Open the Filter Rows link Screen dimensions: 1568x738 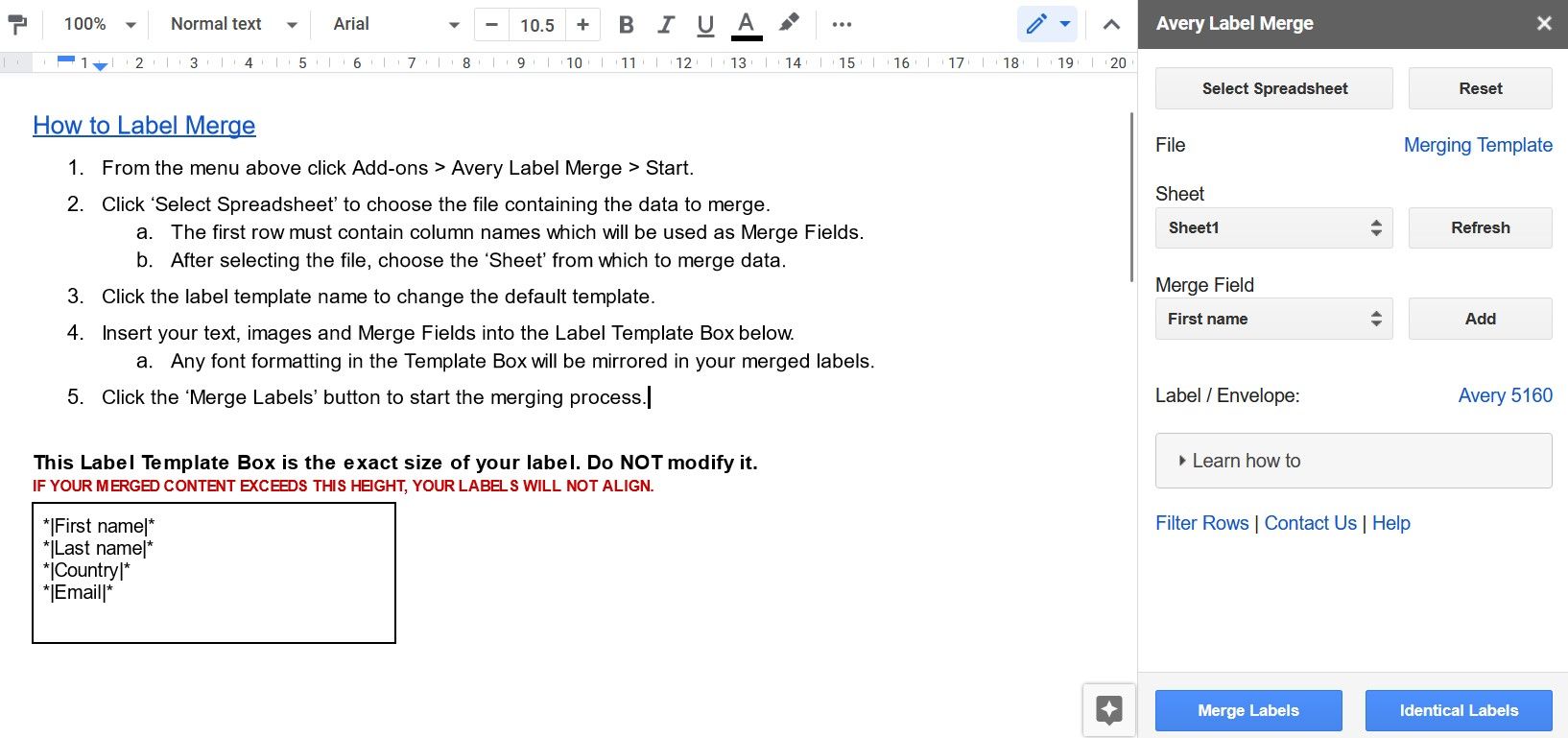[1201, 523]
